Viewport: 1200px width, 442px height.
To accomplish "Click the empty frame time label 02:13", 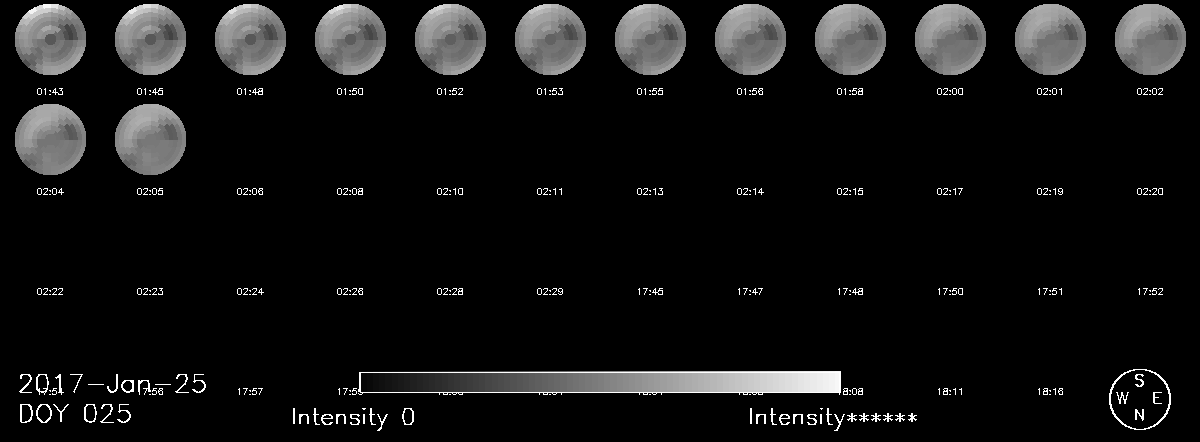I will tap(650, 191).
